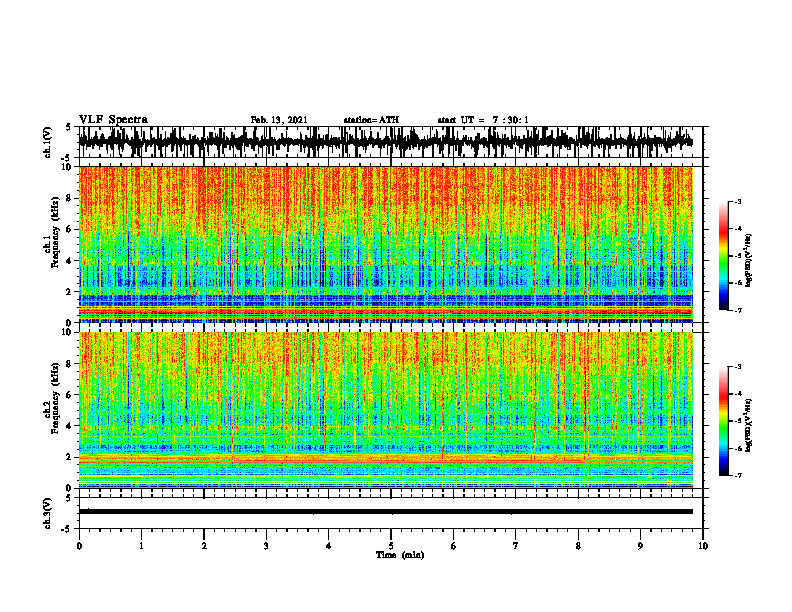Click the time axis tick label "4"
Screen dimensions: 792x612
tap(328, 546)
